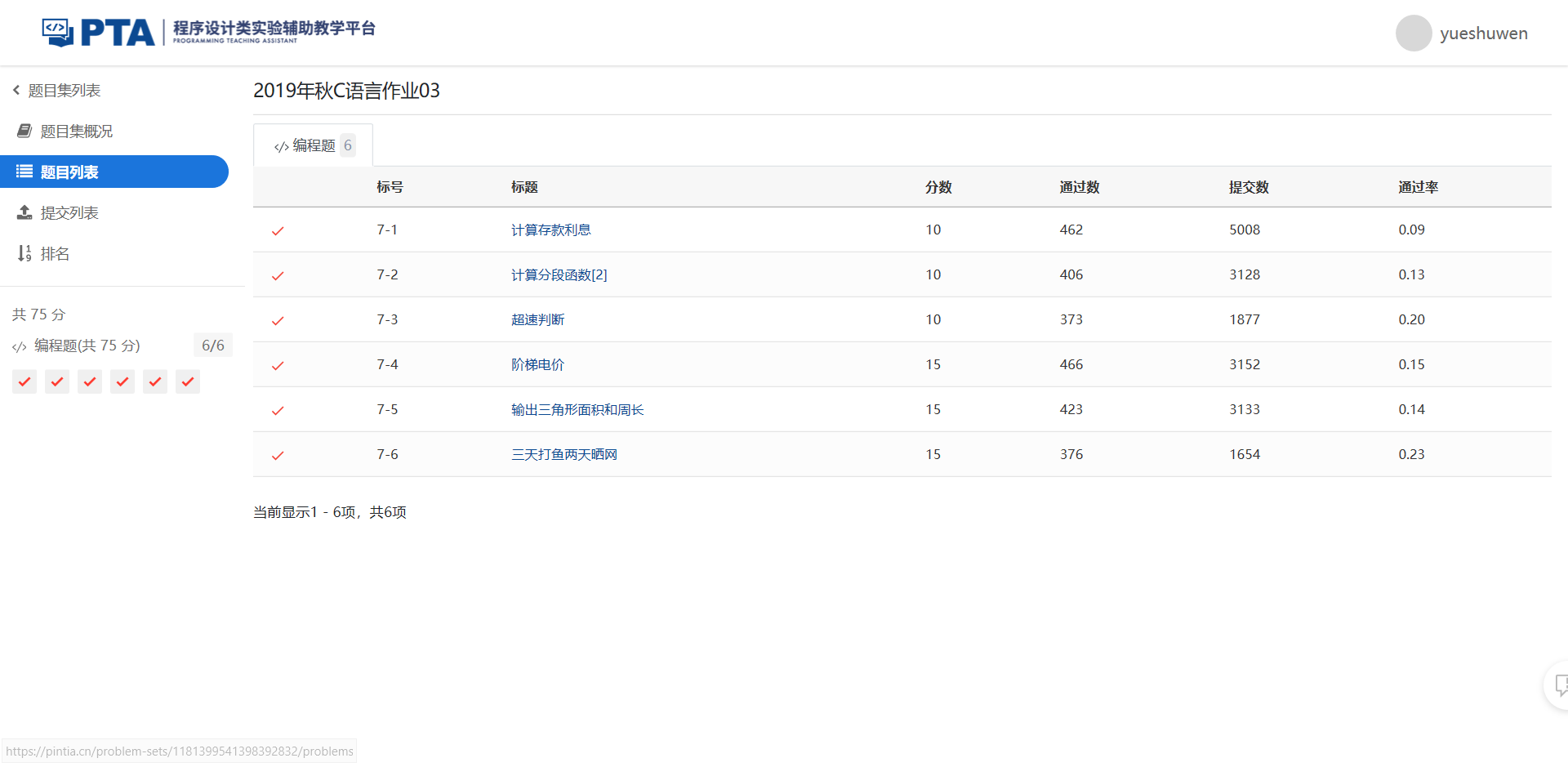The height and width of the screenshot is (767, 1568).
Task: Click the code icon in 编程题 tab
Action: tap(282, 147)
